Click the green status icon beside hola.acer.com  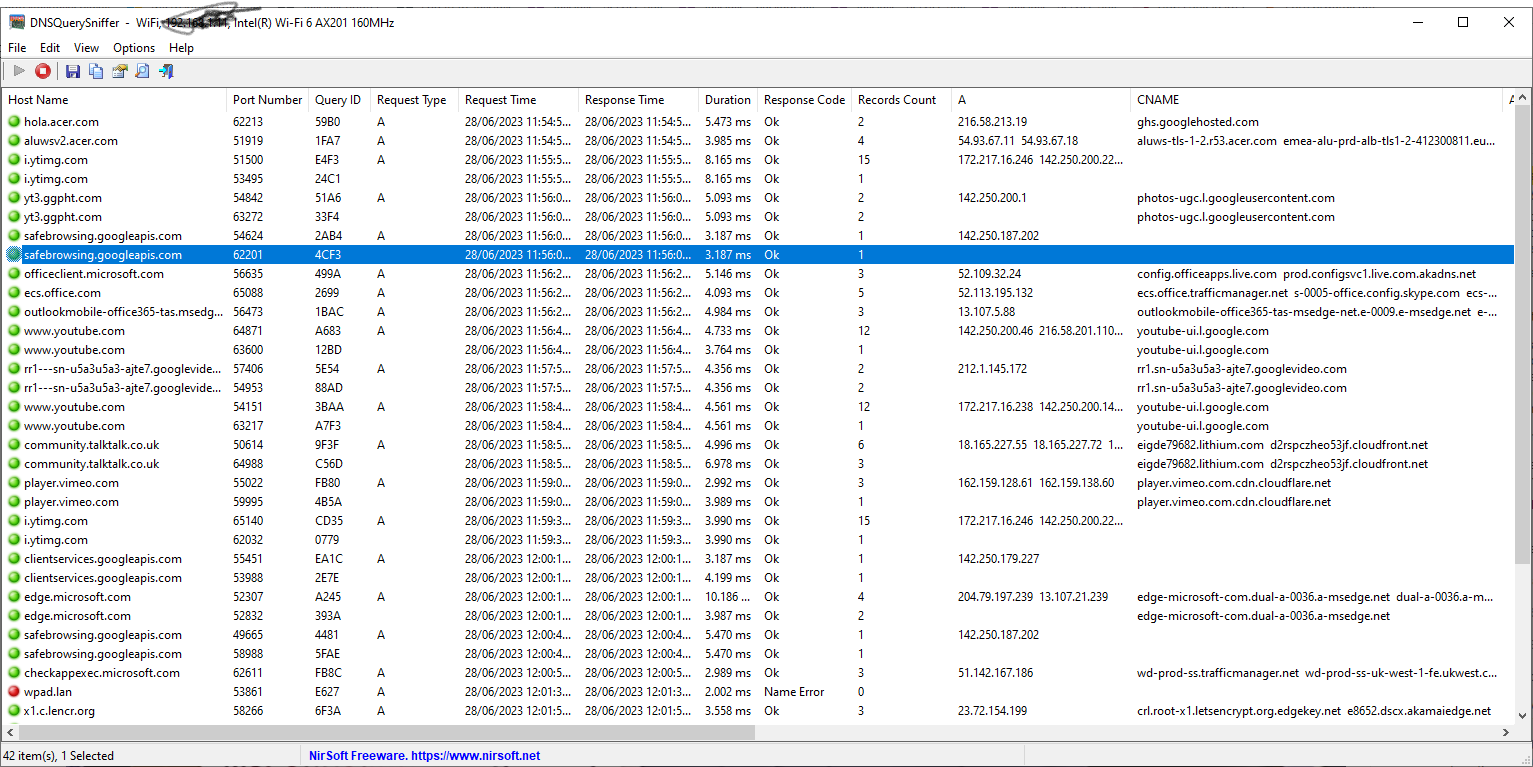[14, 122]
